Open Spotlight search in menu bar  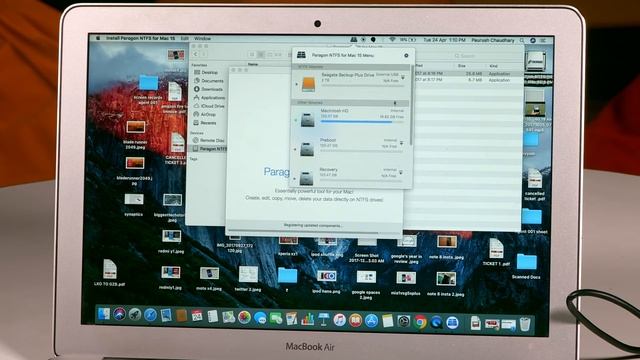click(522, 40)
